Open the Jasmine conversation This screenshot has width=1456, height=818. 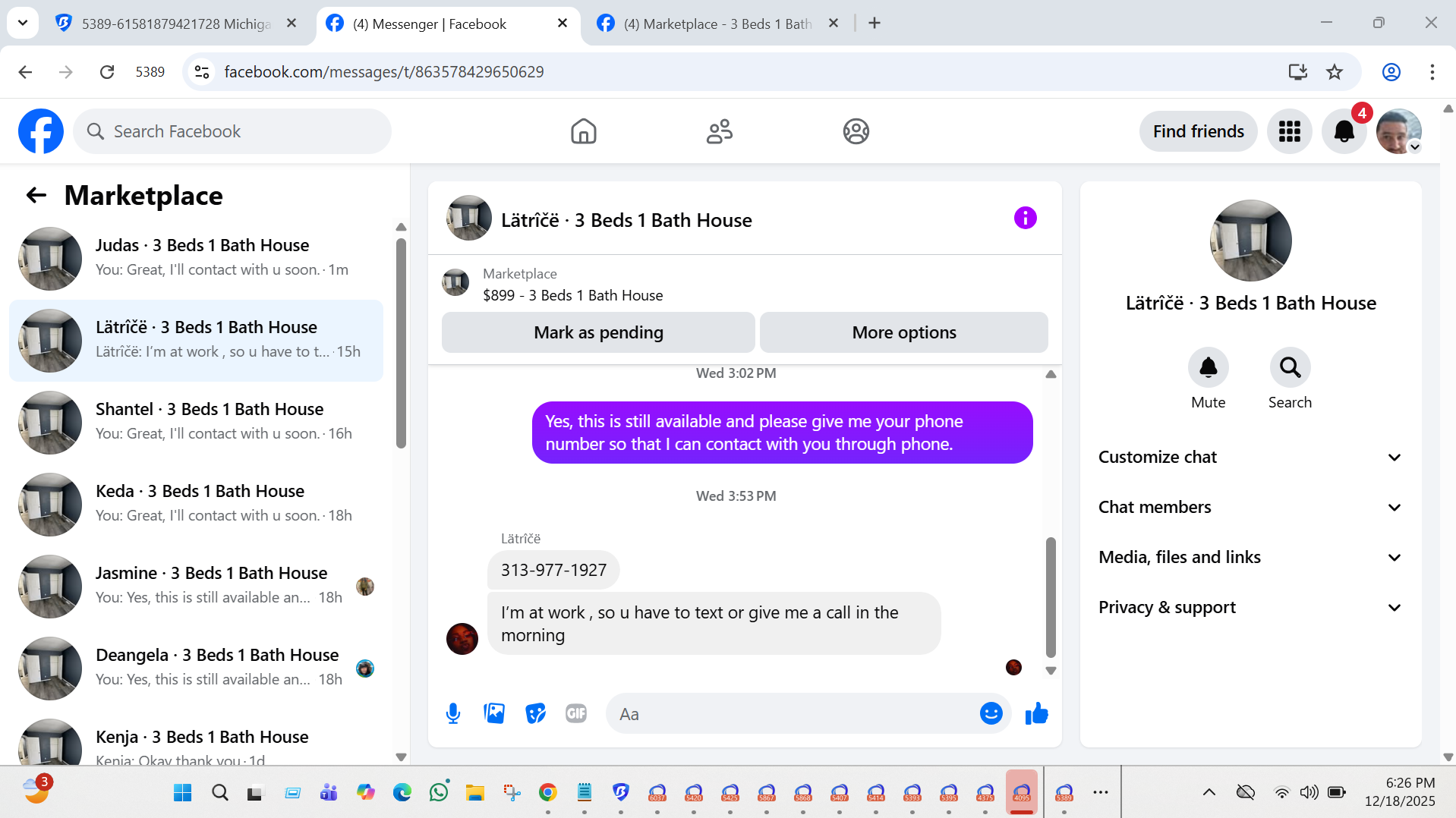(x=196, y=587)
